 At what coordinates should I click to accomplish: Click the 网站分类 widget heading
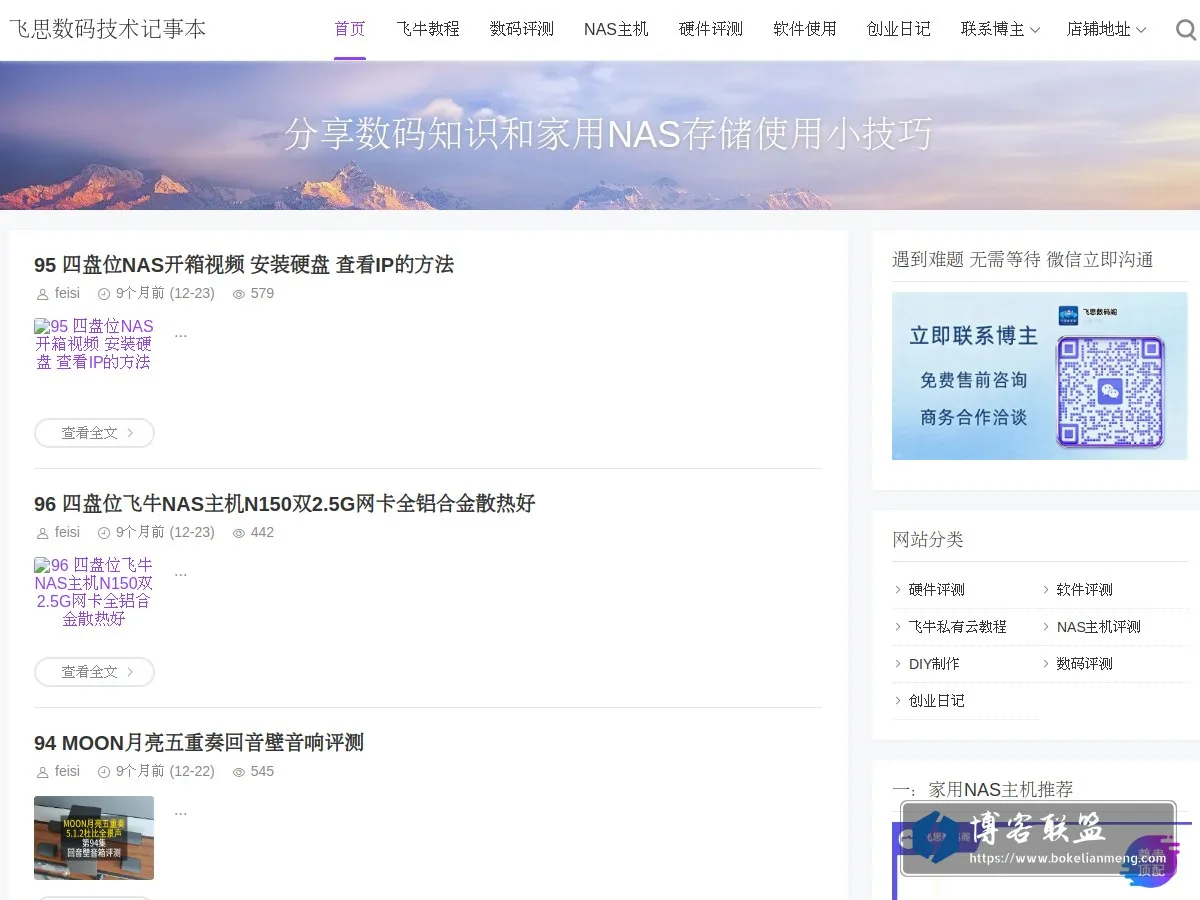(x=928, y=540)
